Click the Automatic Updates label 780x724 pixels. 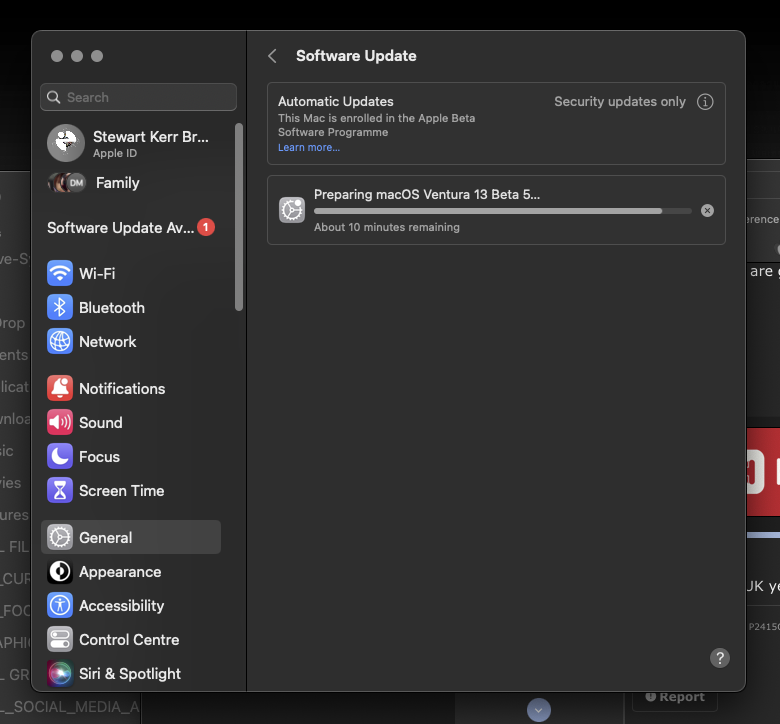point(336,102)
